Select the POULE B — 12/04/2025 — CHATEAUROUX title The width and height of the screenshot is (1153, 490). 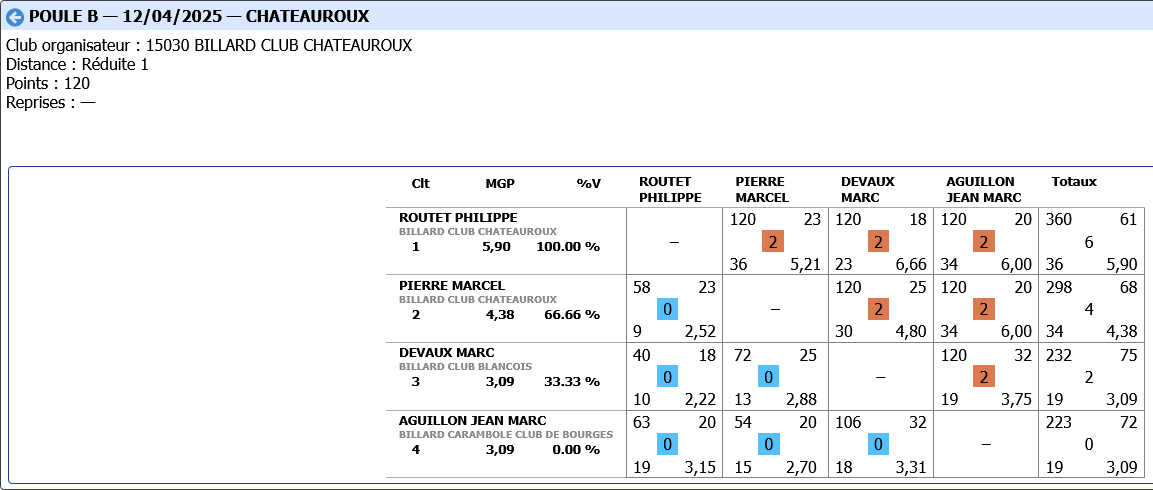199,16
